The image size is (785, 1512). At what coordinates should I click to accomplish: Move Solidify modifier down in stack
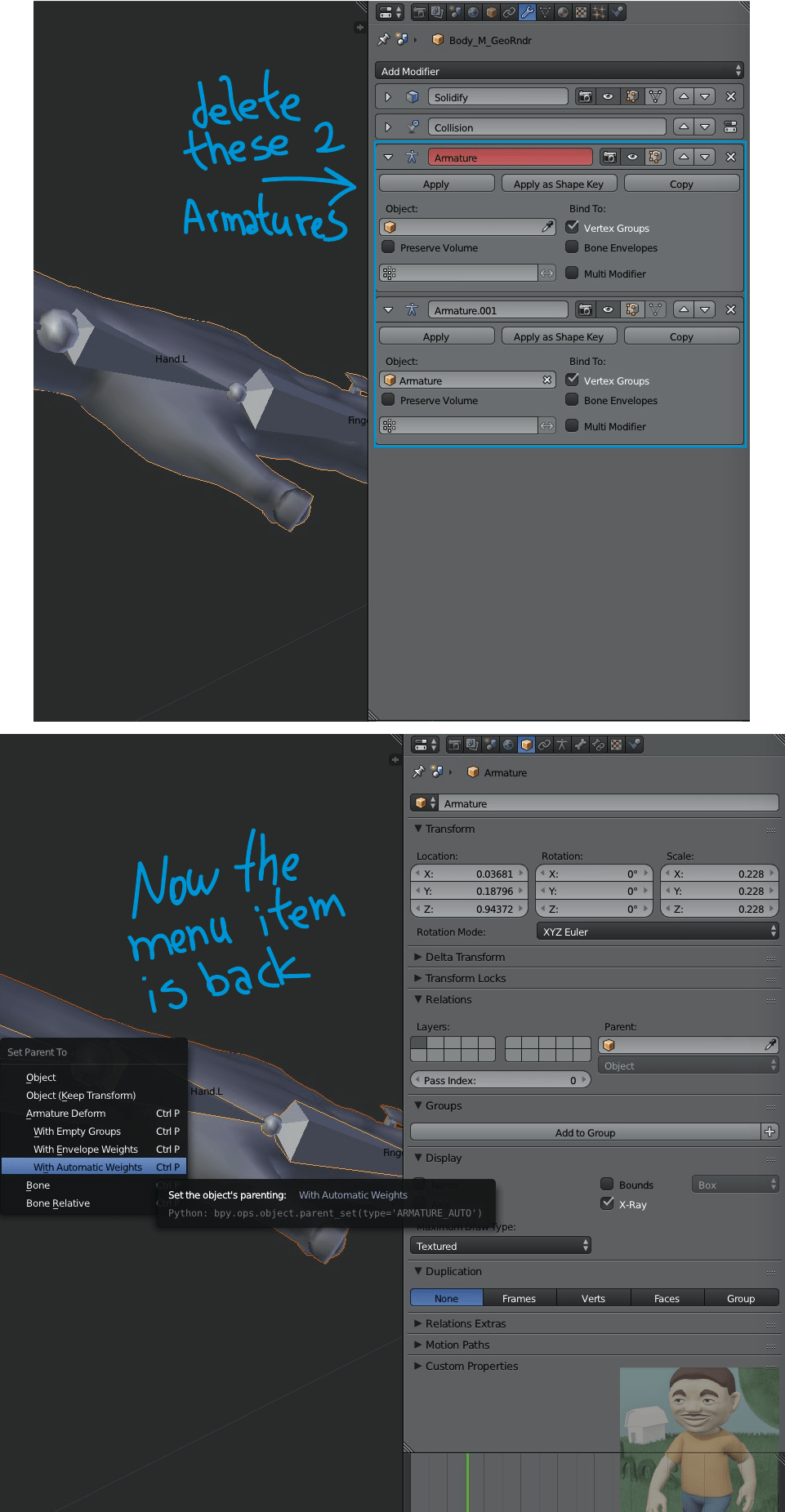pyautogui.click(x=705, y=96)
